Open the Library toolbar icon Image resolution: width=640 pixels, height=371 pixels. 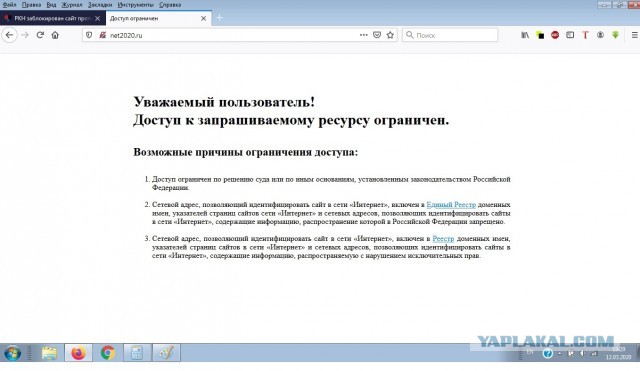coord(525,35)
